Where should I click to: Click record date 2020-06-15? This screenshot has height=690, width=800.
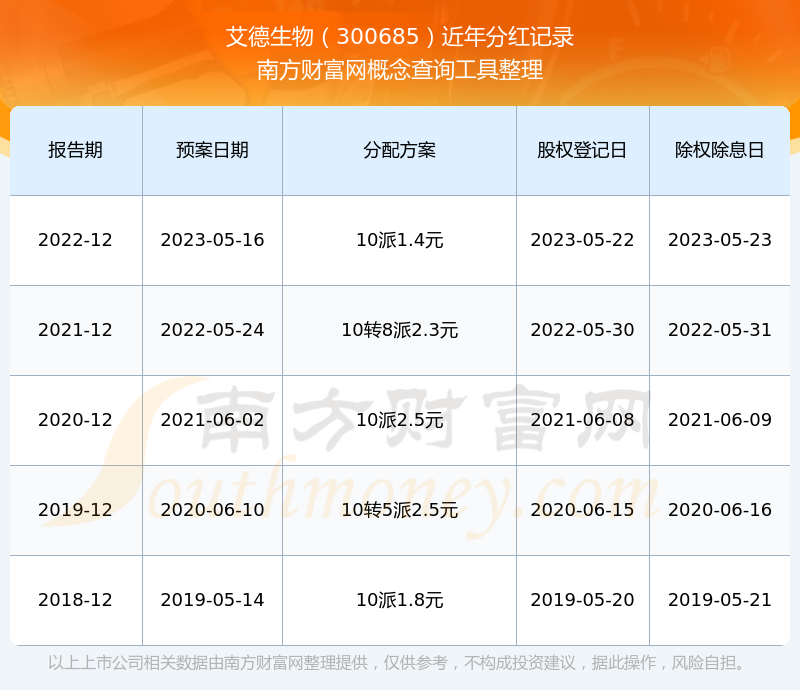tap(582, 510)
